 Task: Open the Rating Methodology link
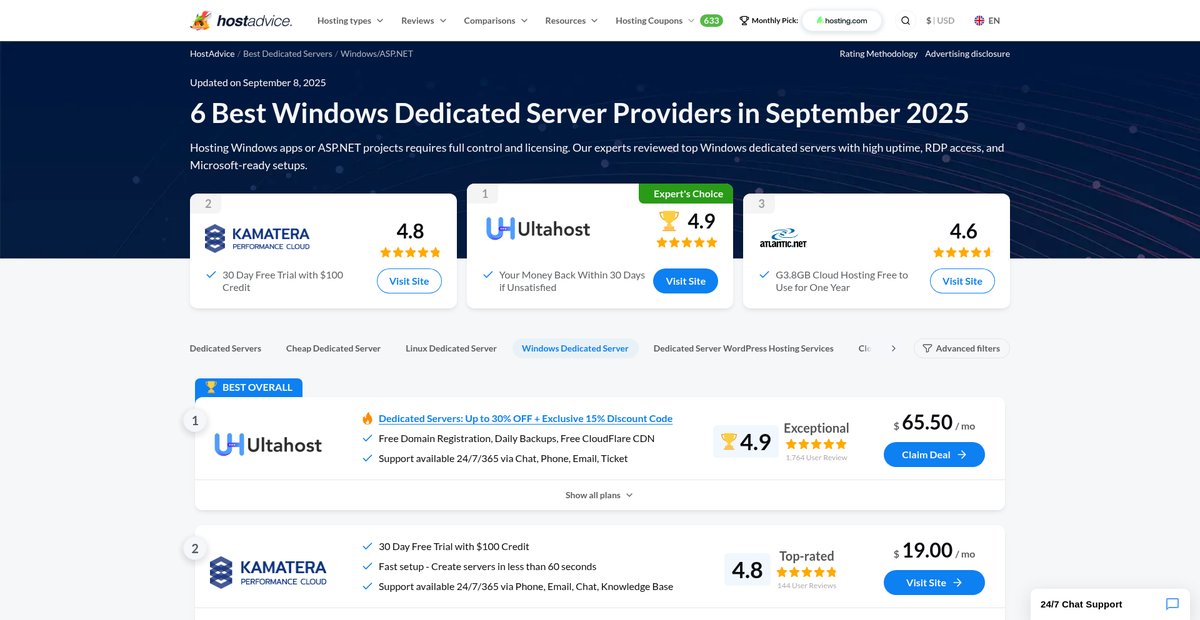(x=878, y=53)
